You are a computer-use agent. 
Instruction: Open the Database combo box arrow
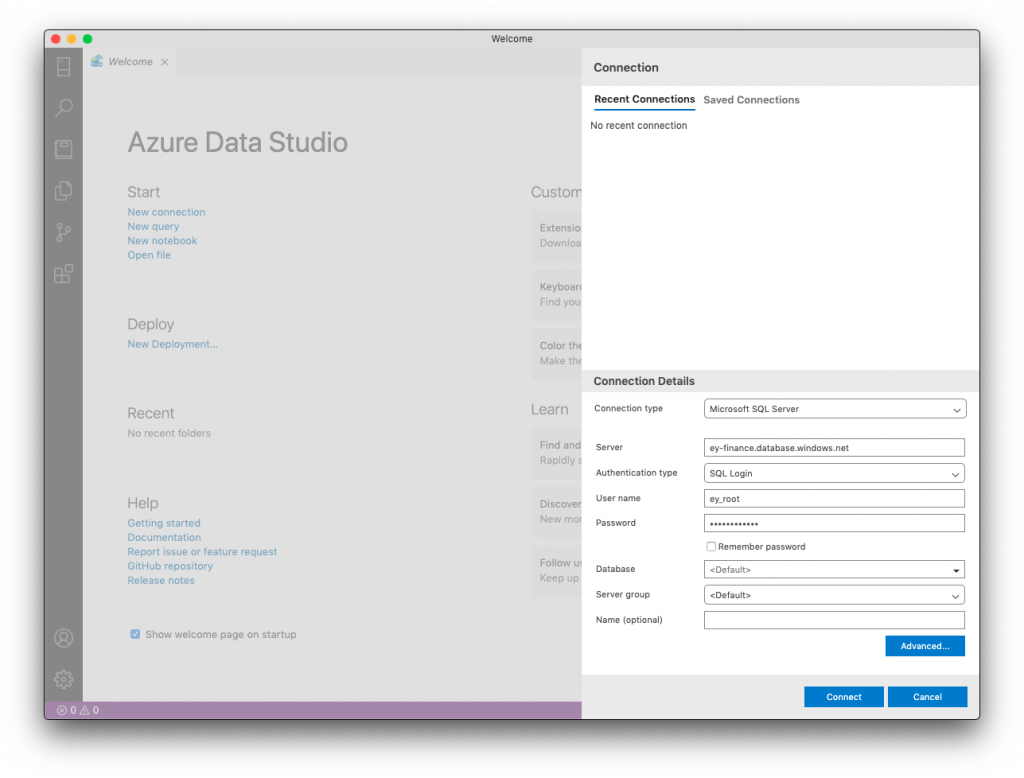(x=957, y=570)
